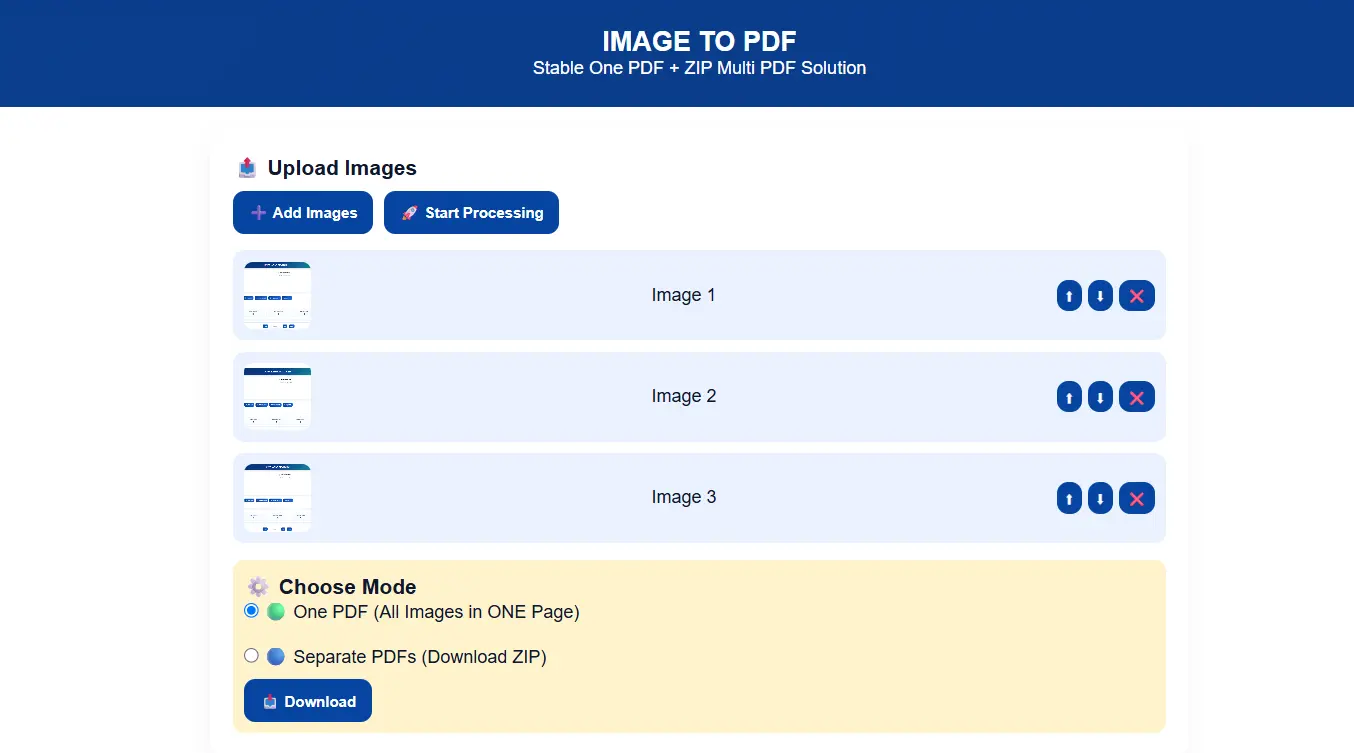Click the blue circle icon by Separate PDFs

[276, 656]
